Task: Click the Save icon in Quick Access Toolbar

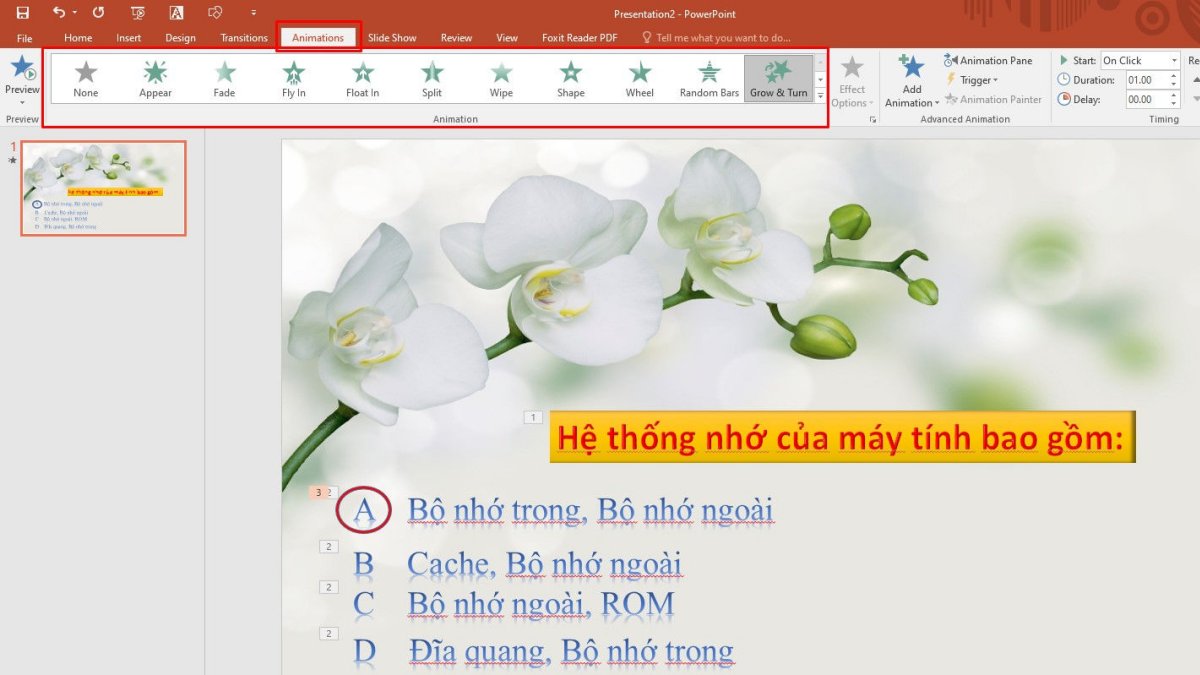Action: click(21, 13)
